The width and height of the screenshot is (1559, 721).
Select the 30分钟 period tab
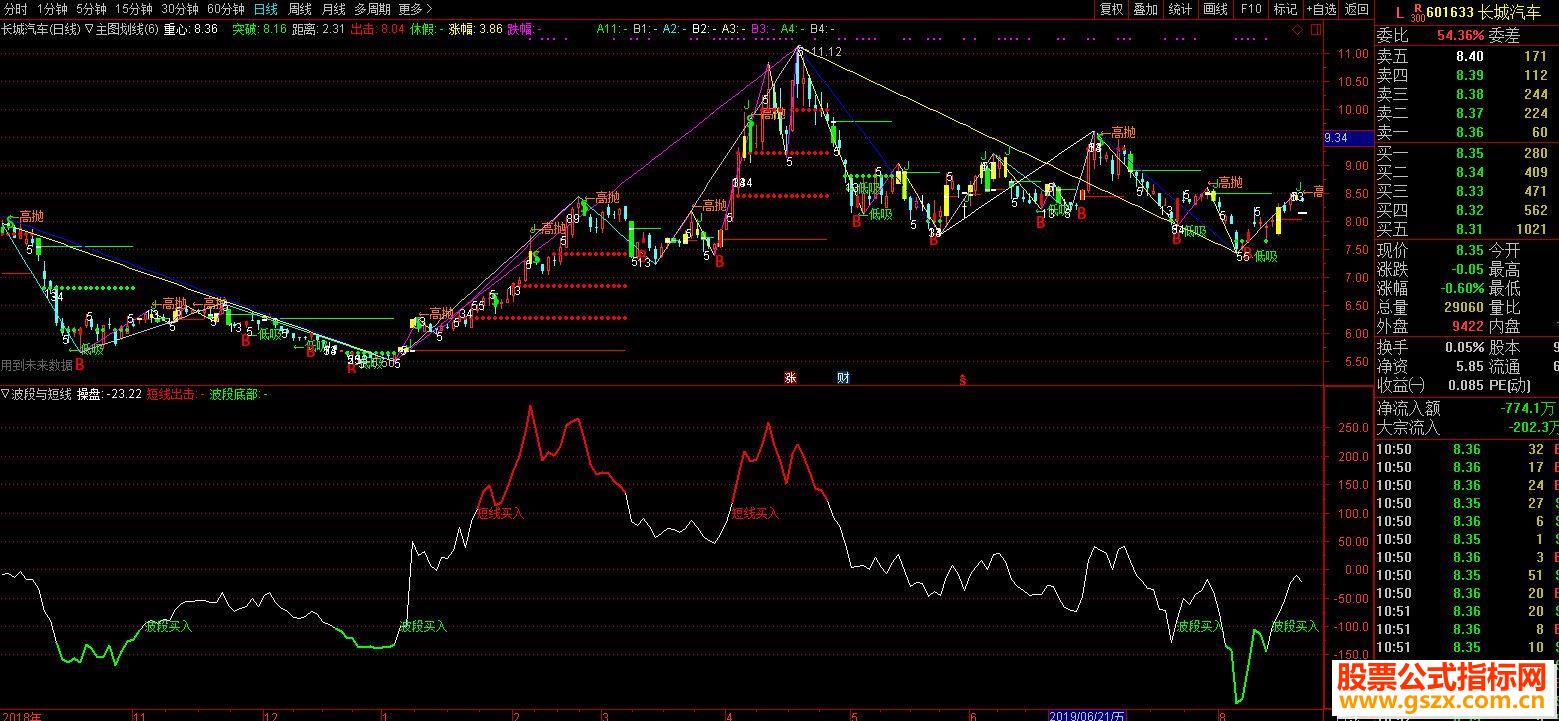tap(181, 9)
